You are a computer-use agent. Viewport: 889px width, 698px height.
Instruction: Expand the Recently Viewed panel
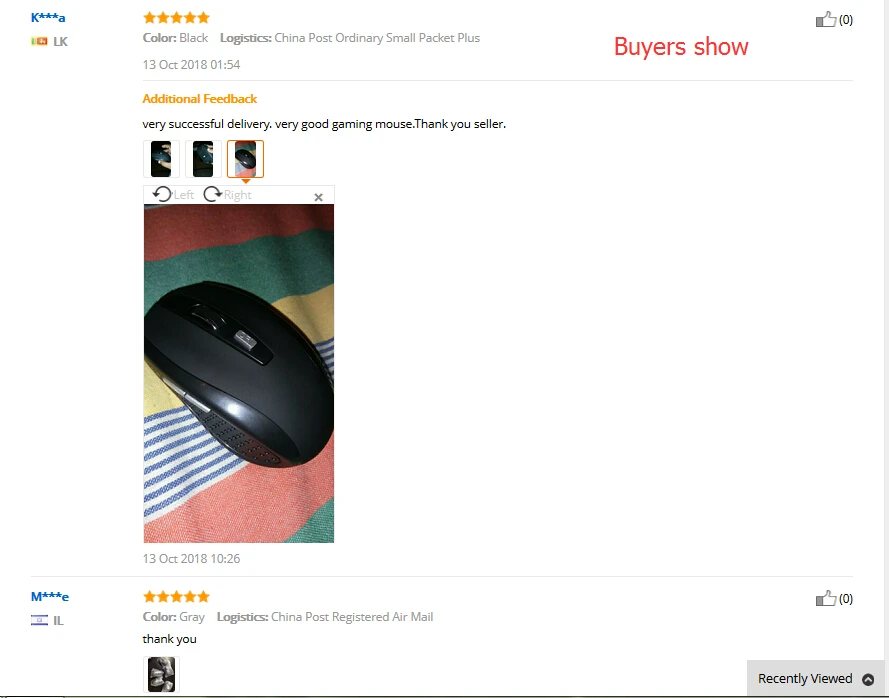(x=815, y=678)
